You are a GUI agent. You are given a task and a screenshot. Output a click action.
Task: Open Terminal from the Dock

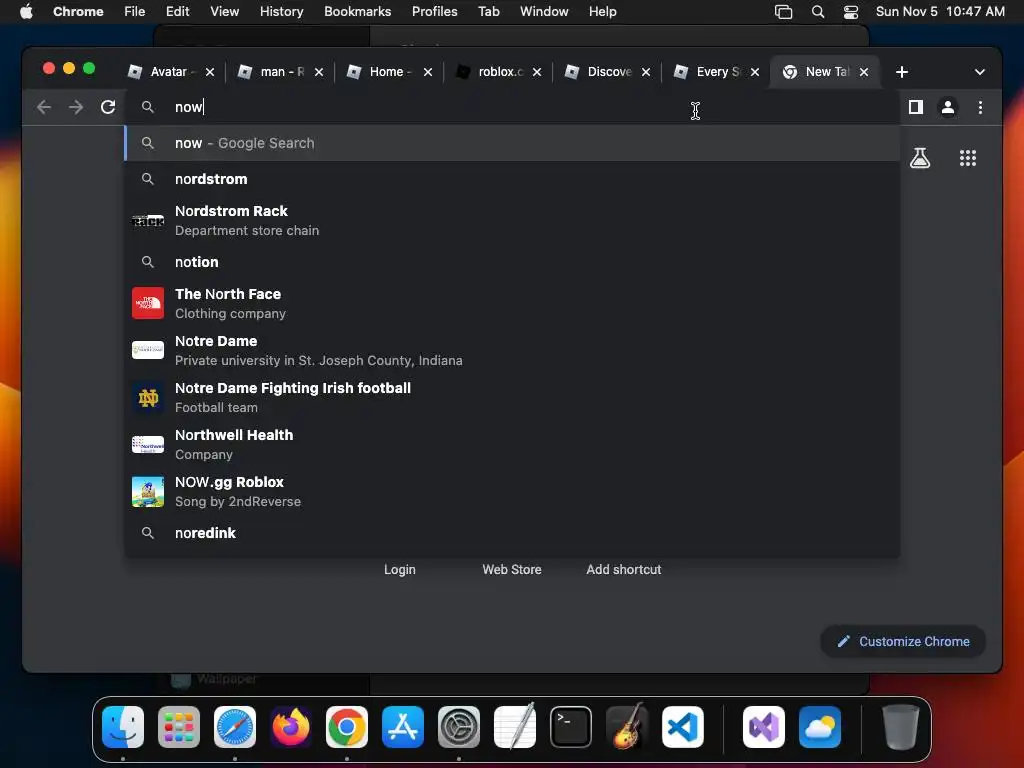[x=571, y=727]
